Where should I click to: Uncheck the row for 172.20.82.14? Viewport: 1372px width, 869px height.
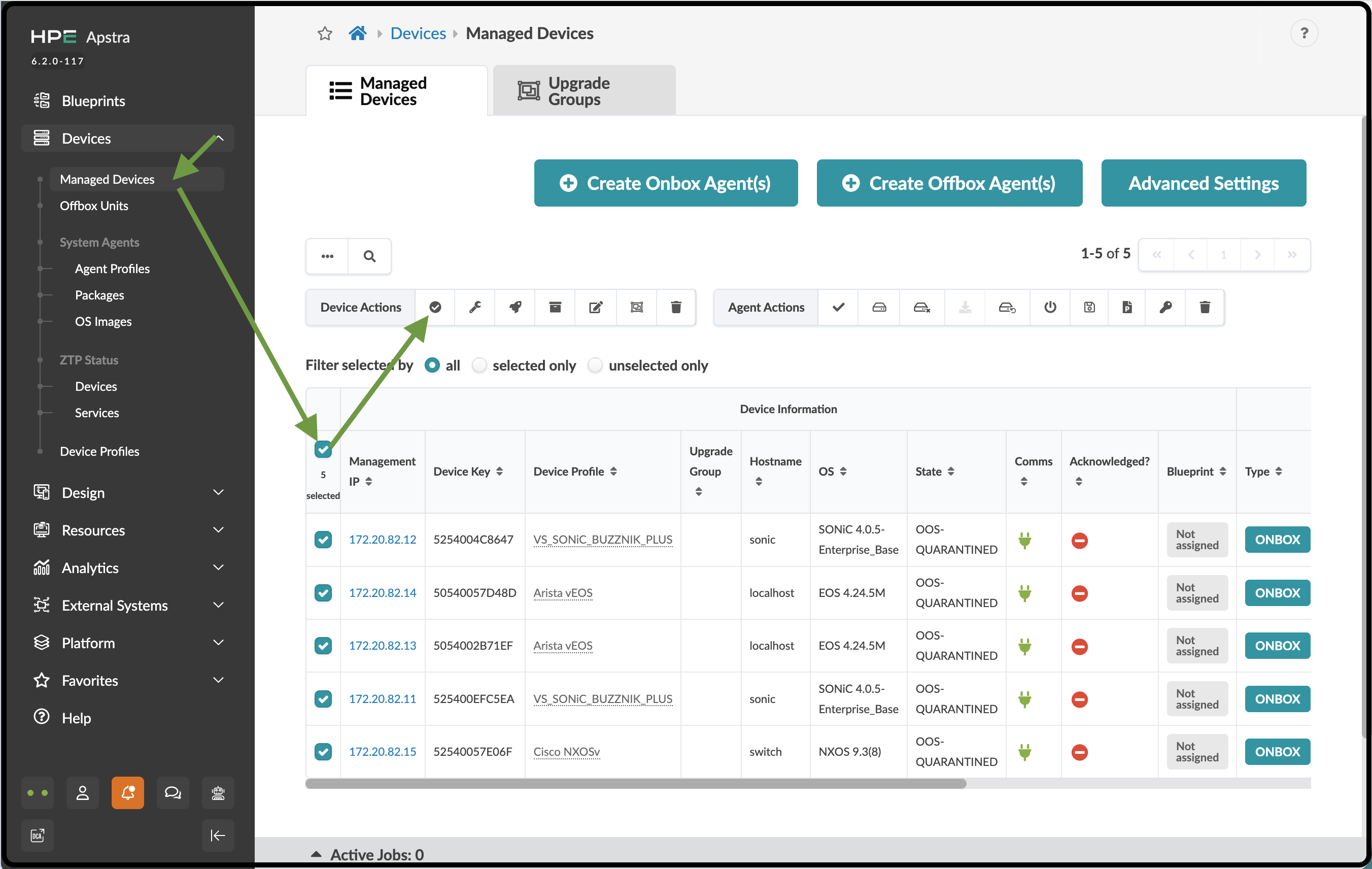[x=323, y=593]
